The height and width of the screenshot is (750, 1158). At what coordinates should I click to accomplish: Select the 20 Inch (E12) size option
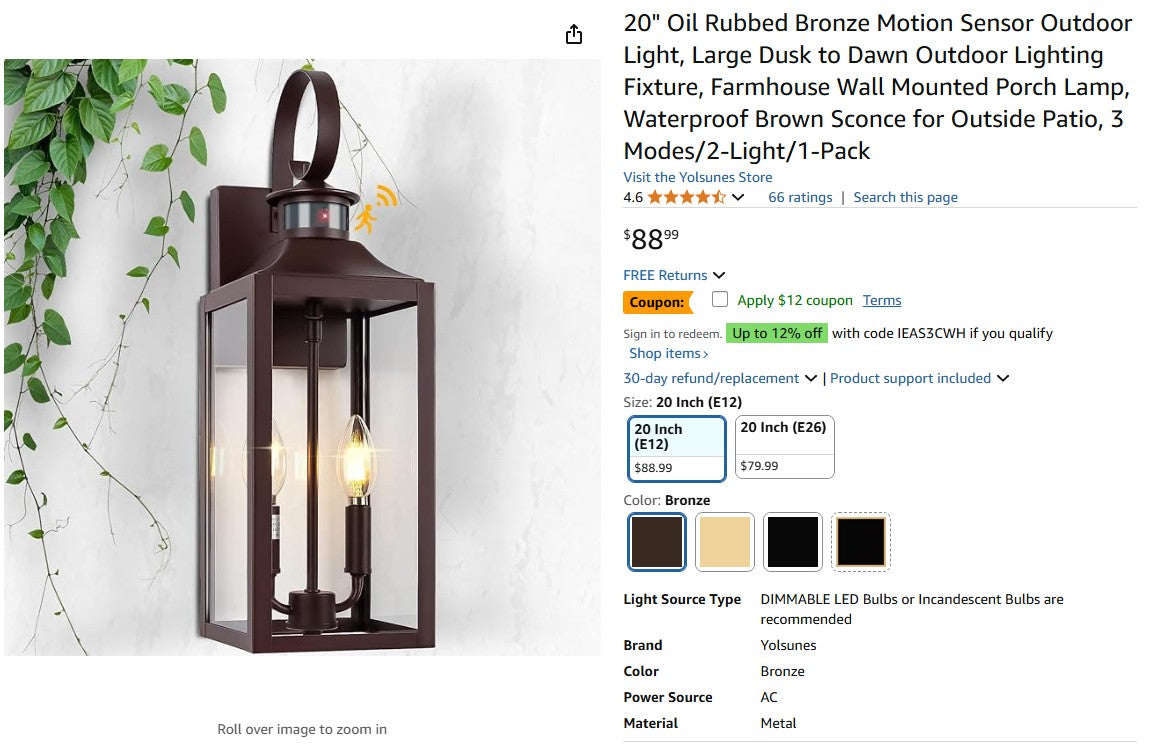tap(676, 447)
